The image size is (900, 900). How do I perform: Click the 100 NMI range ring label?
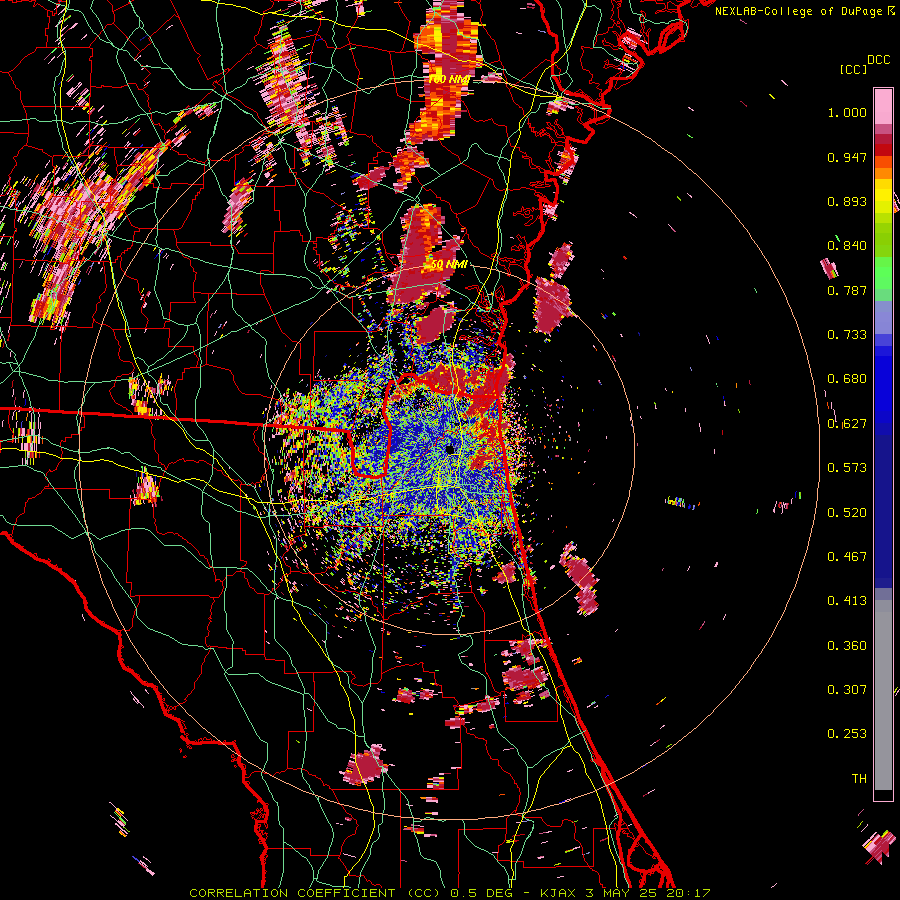pyautogui.click(x=449, y=79)
